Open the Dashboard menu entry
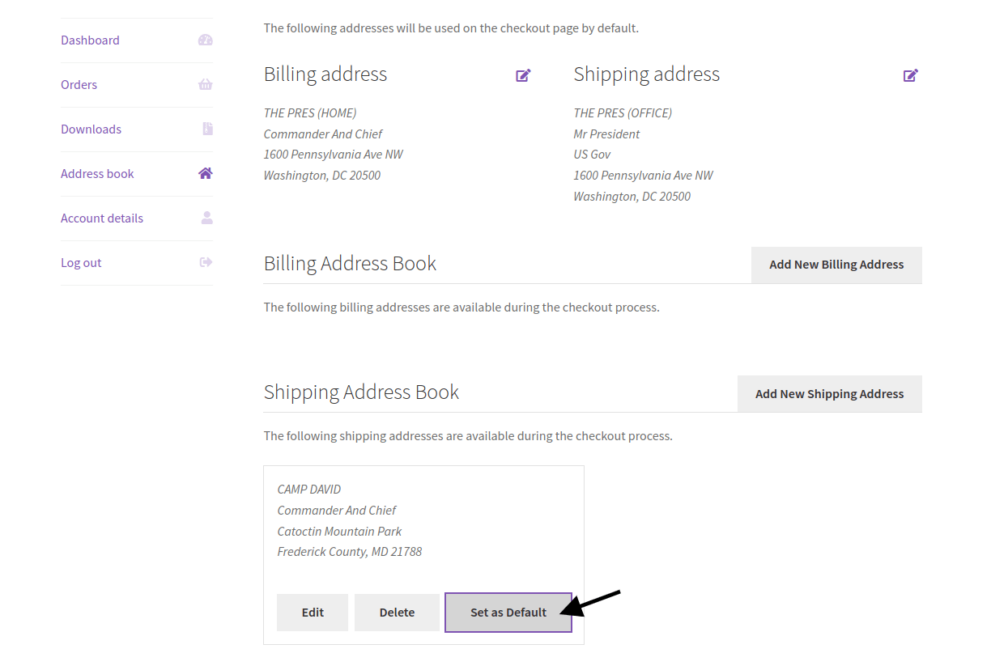The image size is (991, 670). click(90, 40)
